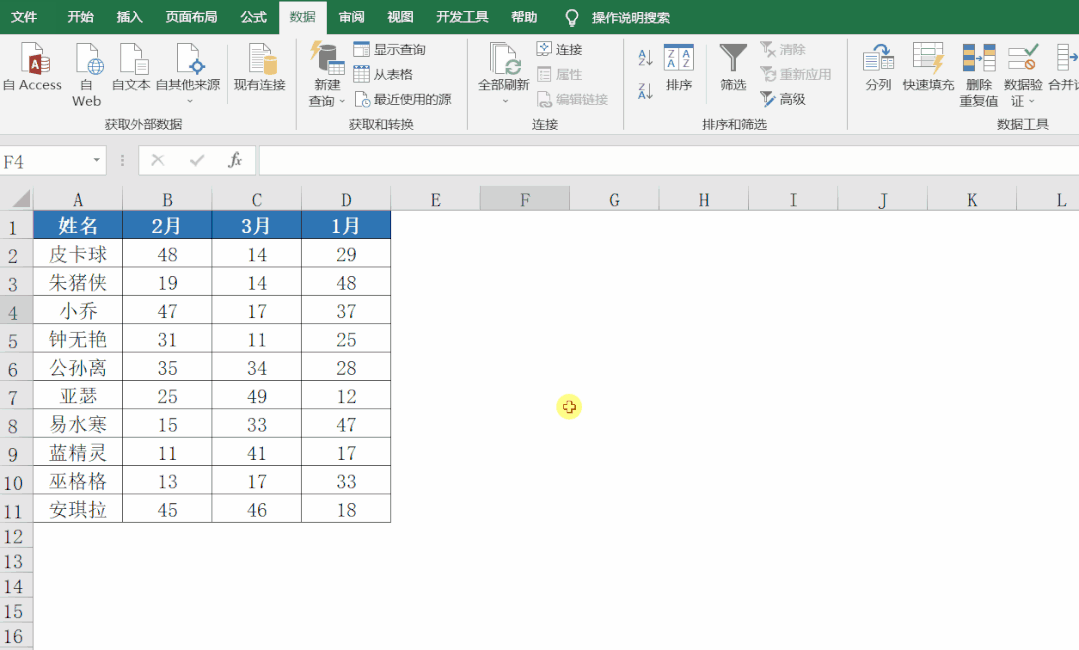
Task: Sort ascending A to Z
Action: pos(645,57)
